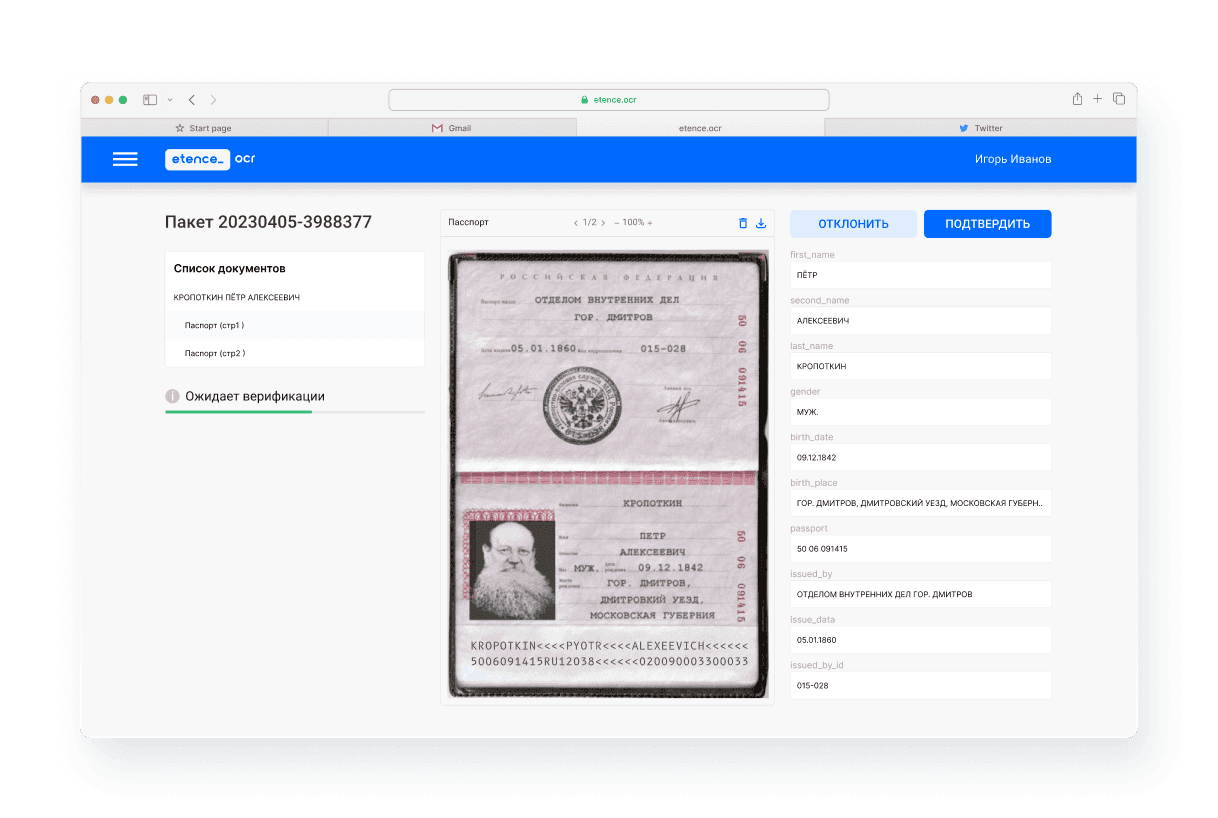The height and width of the screenshot is (818, 1218).
Task: Go to the next document page
Action: tap(603, 223)
